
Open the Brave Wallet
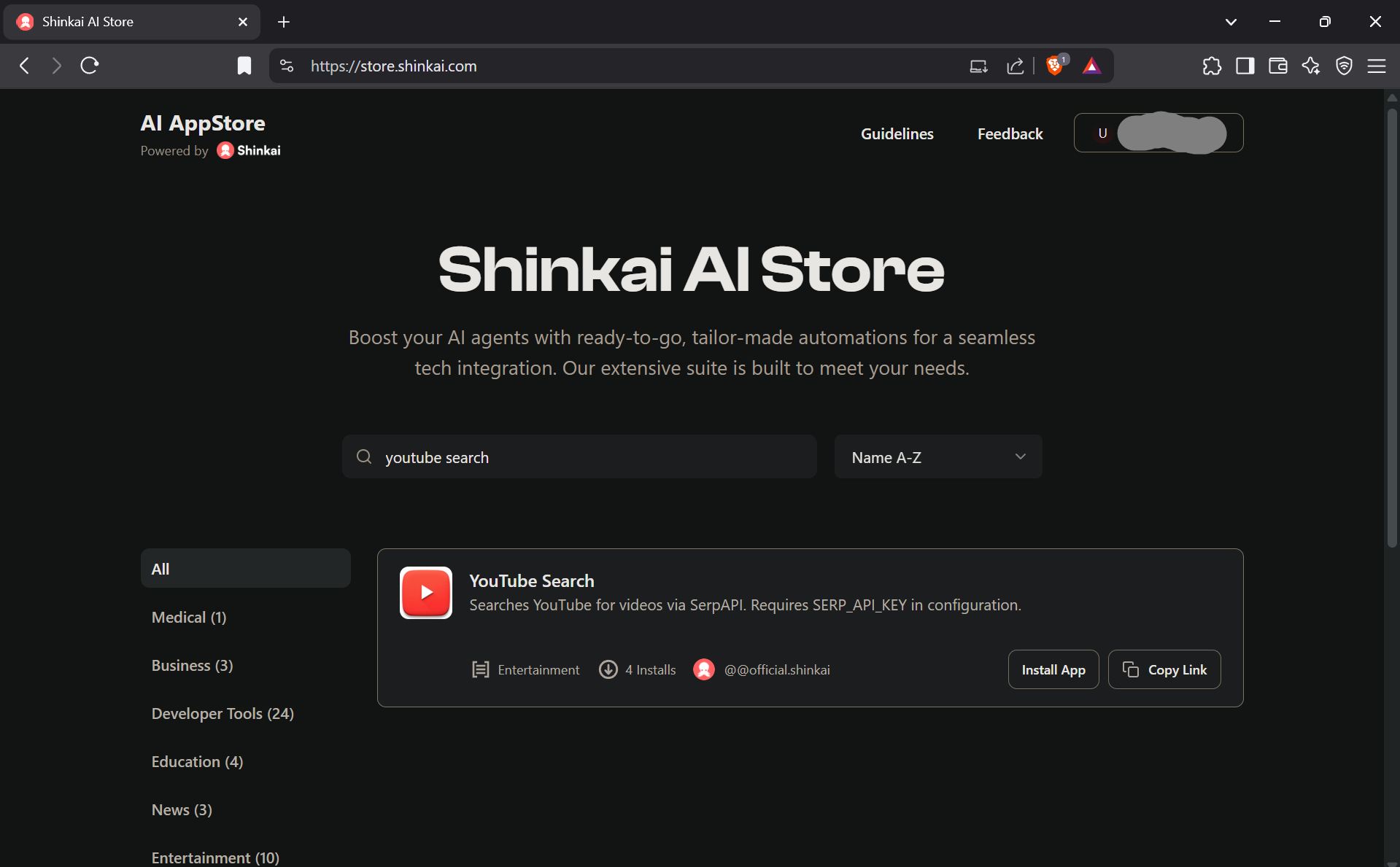tap(1277, 66)
